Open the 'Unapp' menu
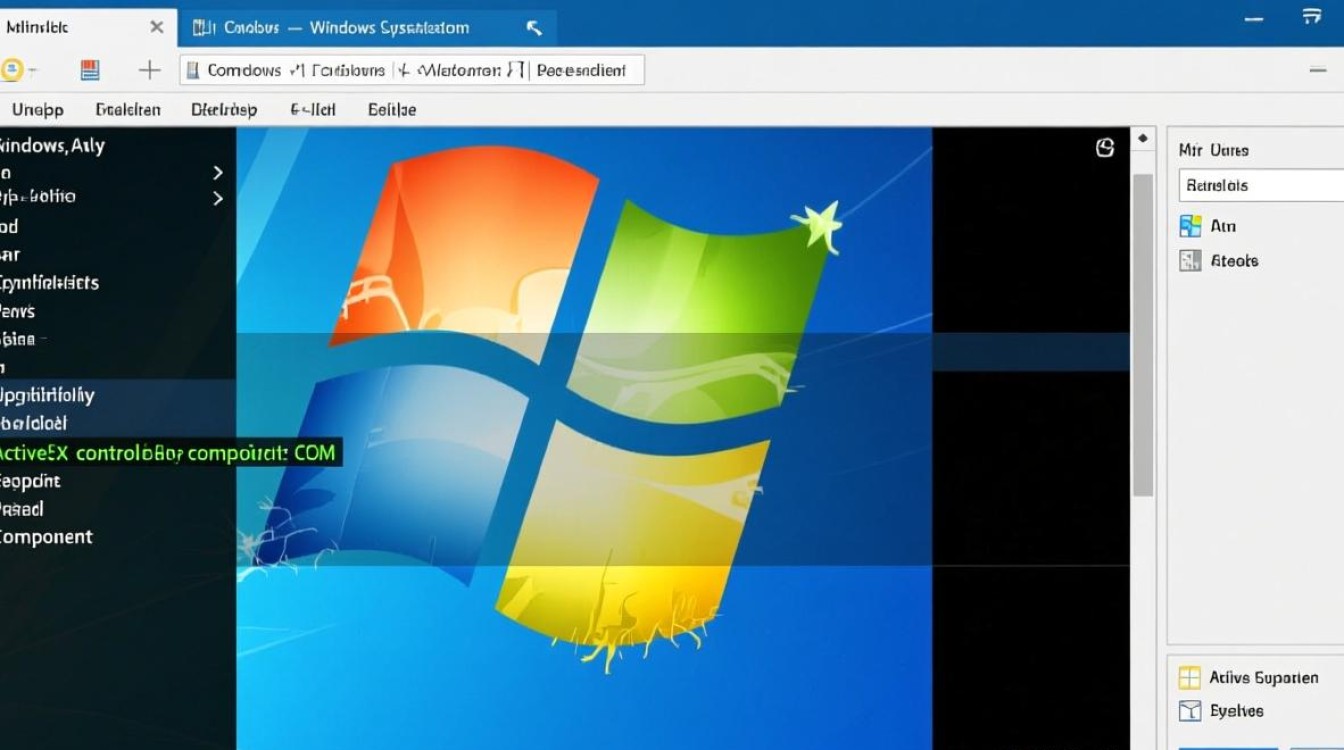 pyautogui.click(x=37, y=109)
